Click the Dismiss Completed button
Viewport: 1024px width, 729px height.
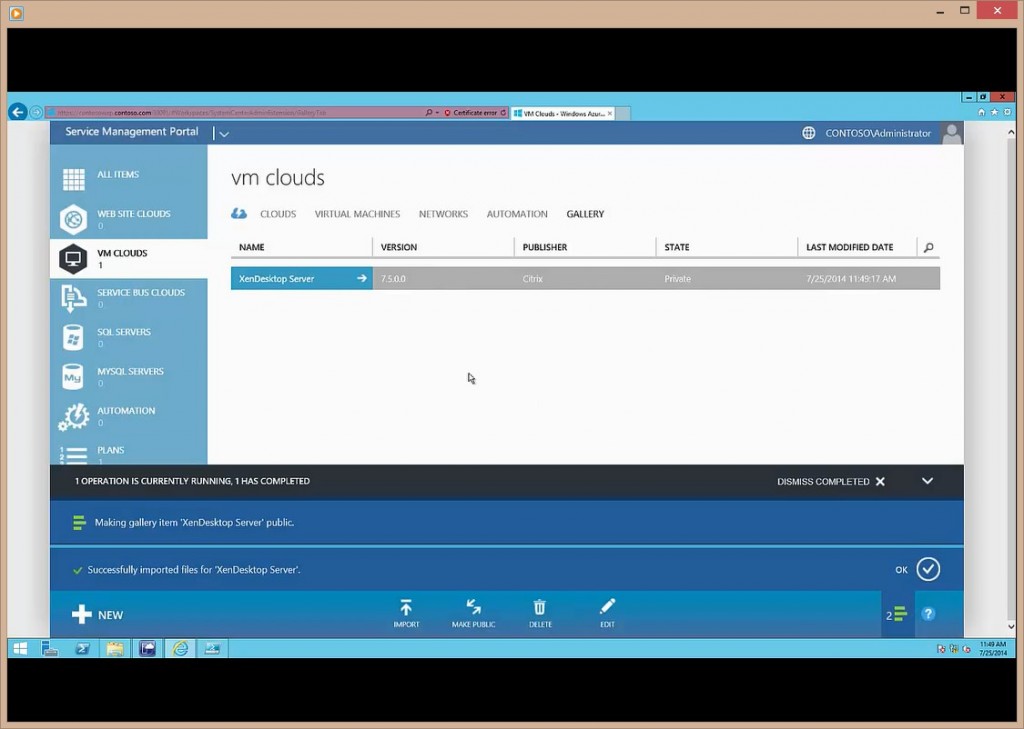830,481
